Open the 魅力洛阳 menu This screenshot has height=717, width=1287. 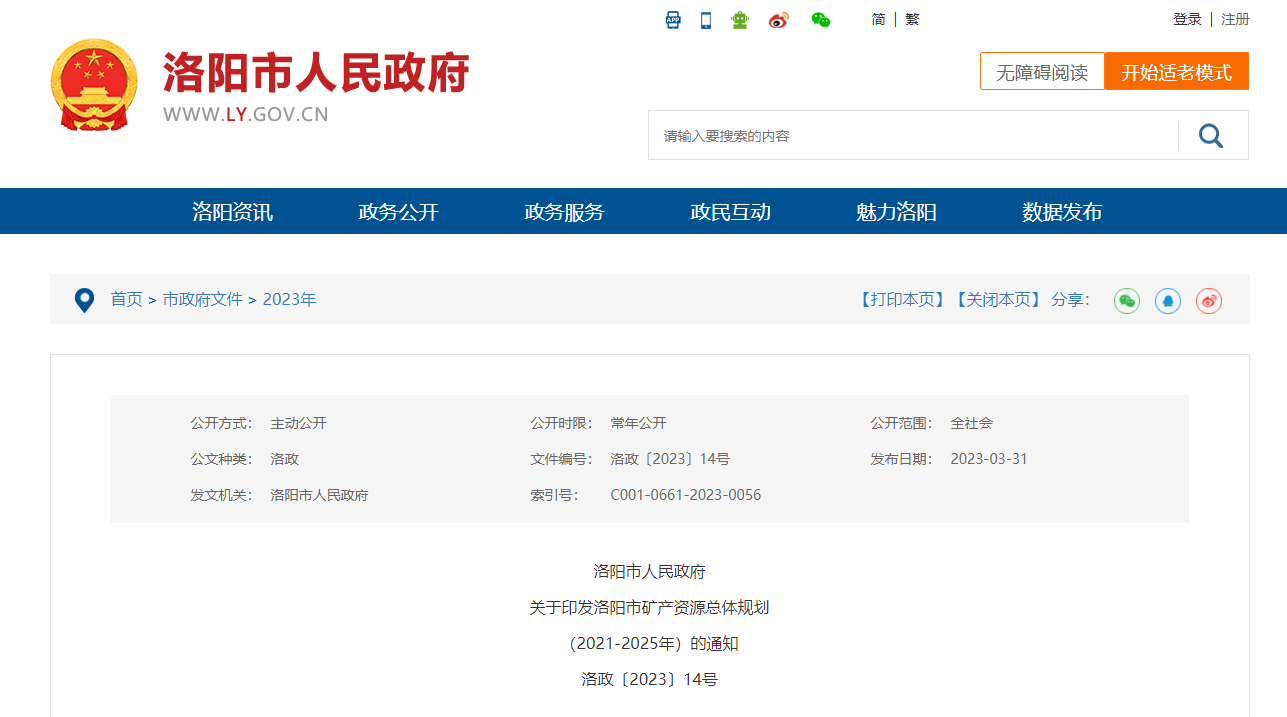pos(897,212)
